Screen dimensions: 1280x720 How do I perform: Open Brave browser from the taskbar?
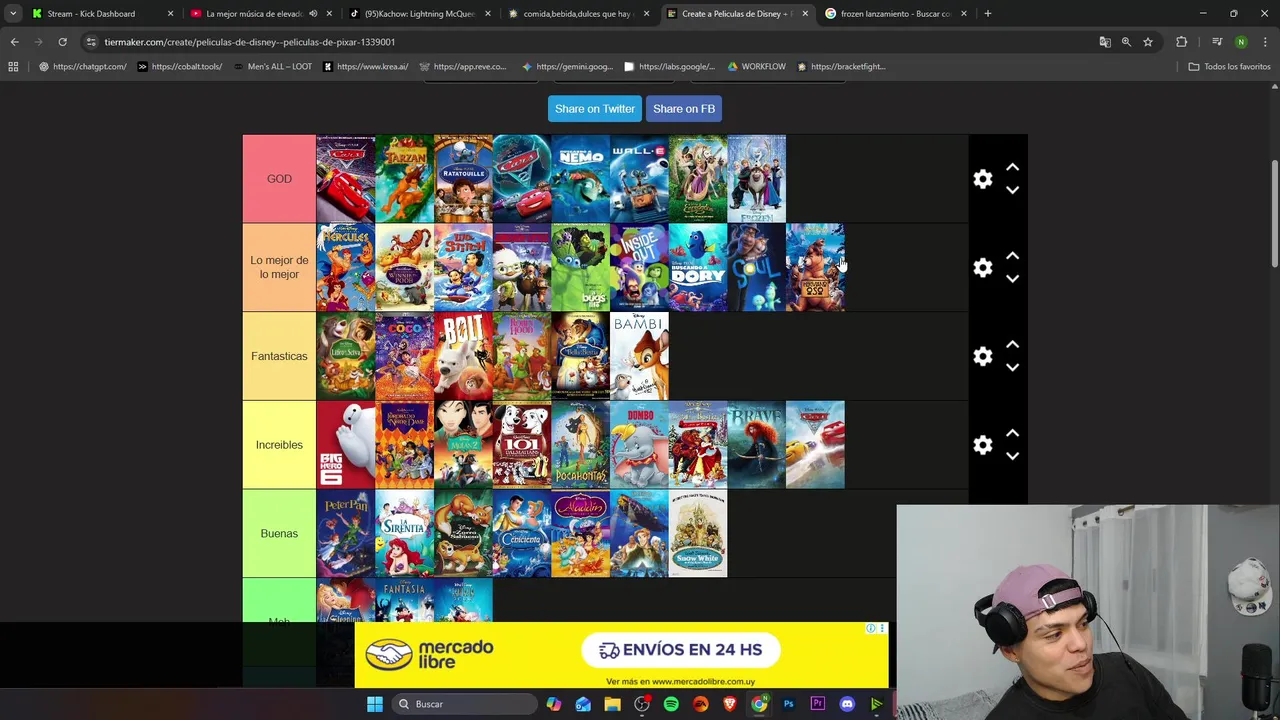click(730, 704)
